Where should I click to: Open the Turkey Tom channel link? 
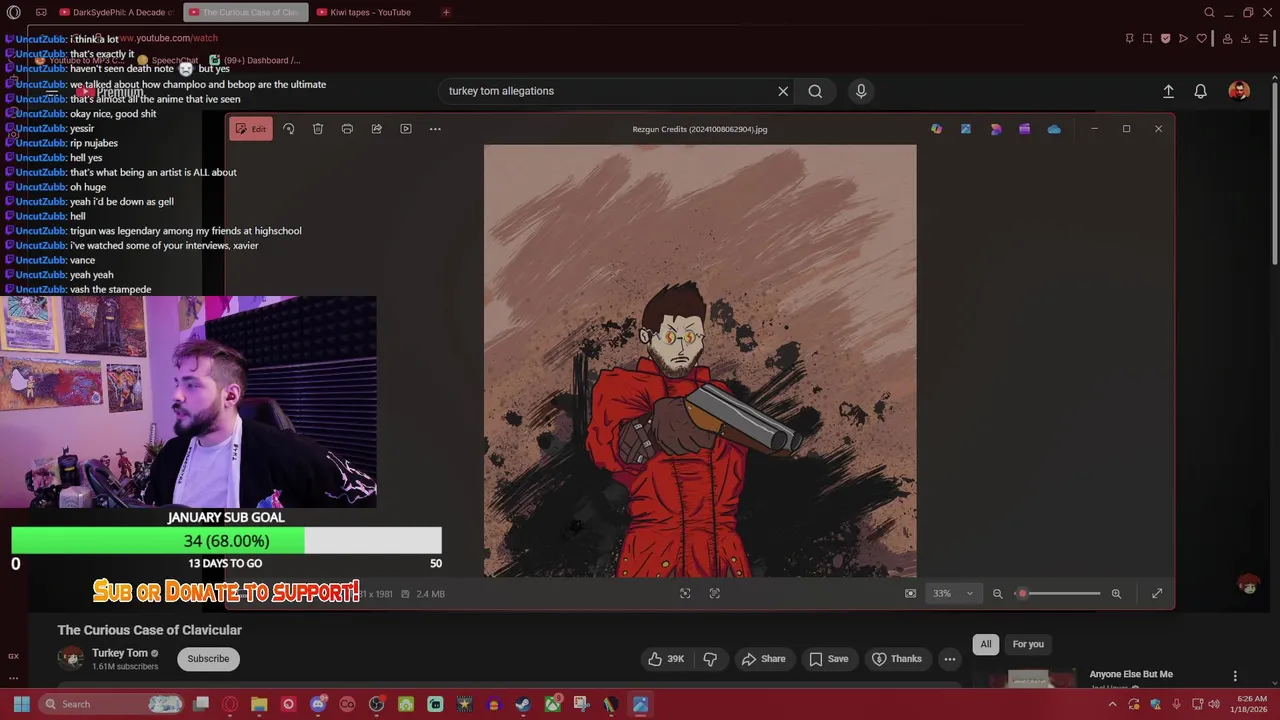coord(120,653)
